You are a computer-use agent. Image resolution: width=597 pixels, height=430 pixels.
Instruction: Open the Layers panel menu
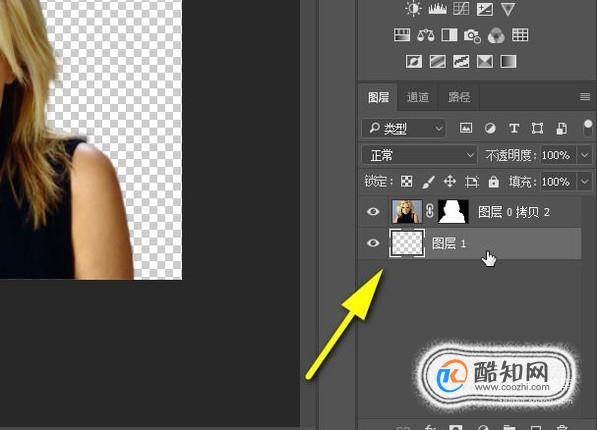585,97
